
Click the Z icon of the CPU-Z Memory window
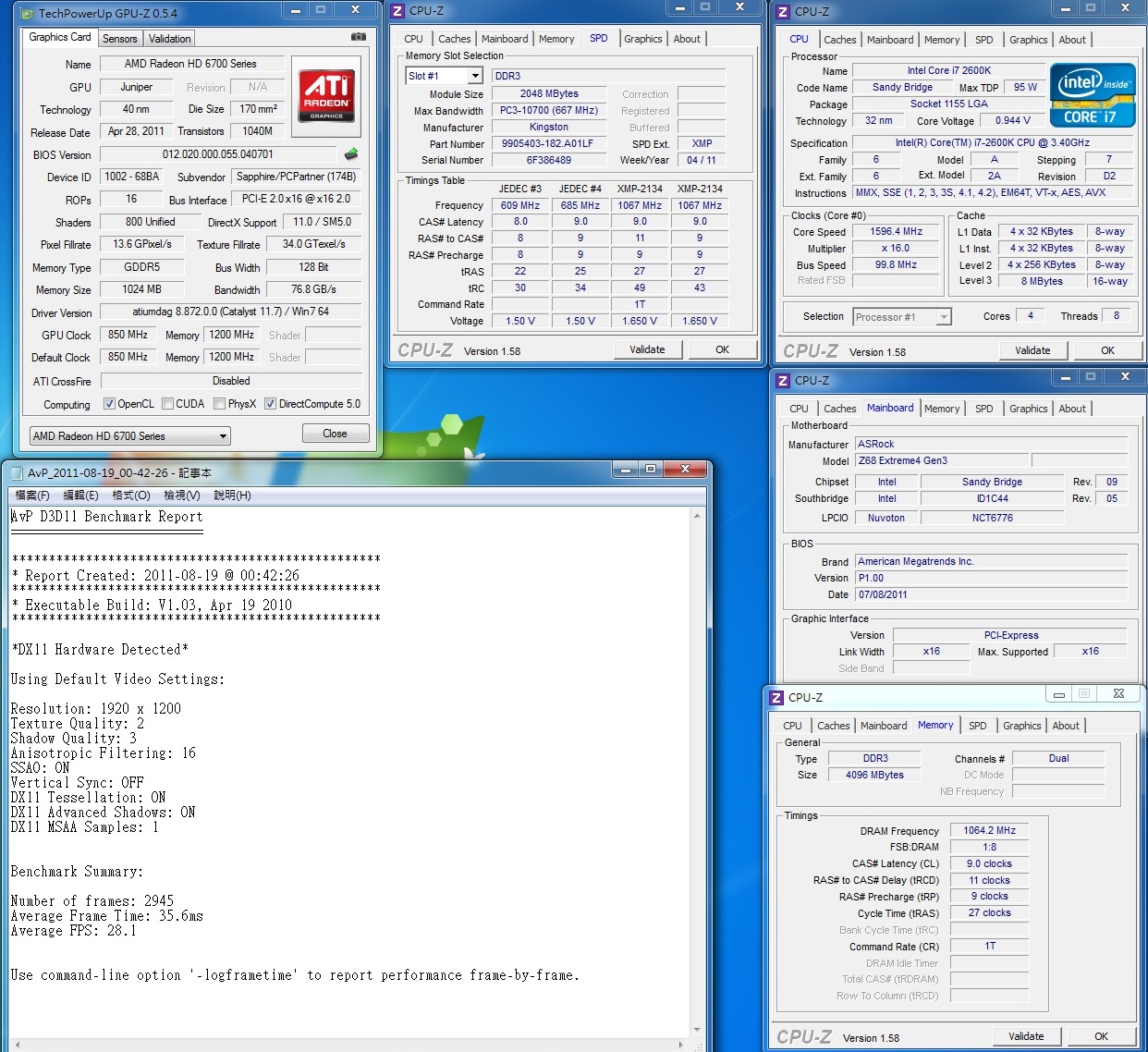coord(776,697)
